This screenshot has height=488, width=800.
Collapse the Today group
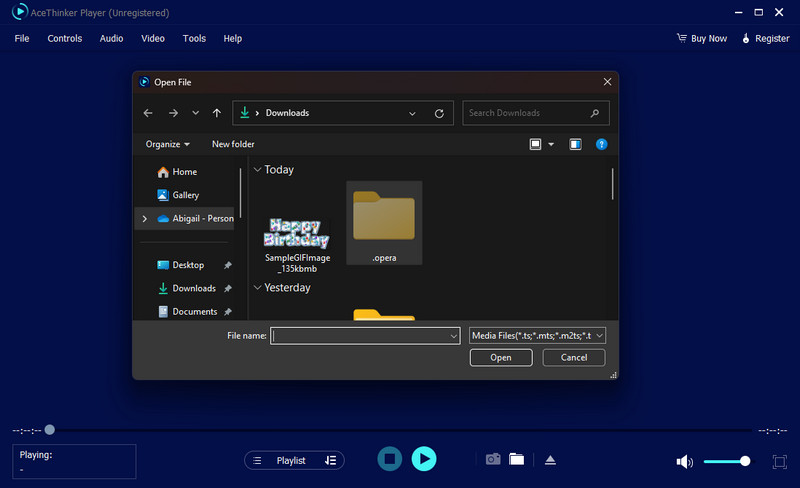coord(258,169)
